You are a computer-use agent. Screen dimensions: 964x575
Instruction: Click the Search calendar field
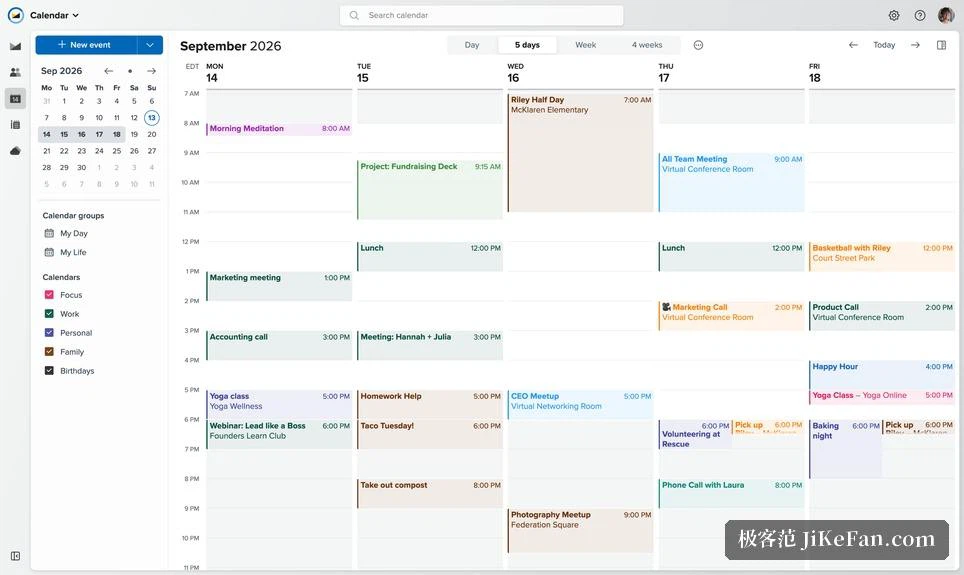[481, 15]
